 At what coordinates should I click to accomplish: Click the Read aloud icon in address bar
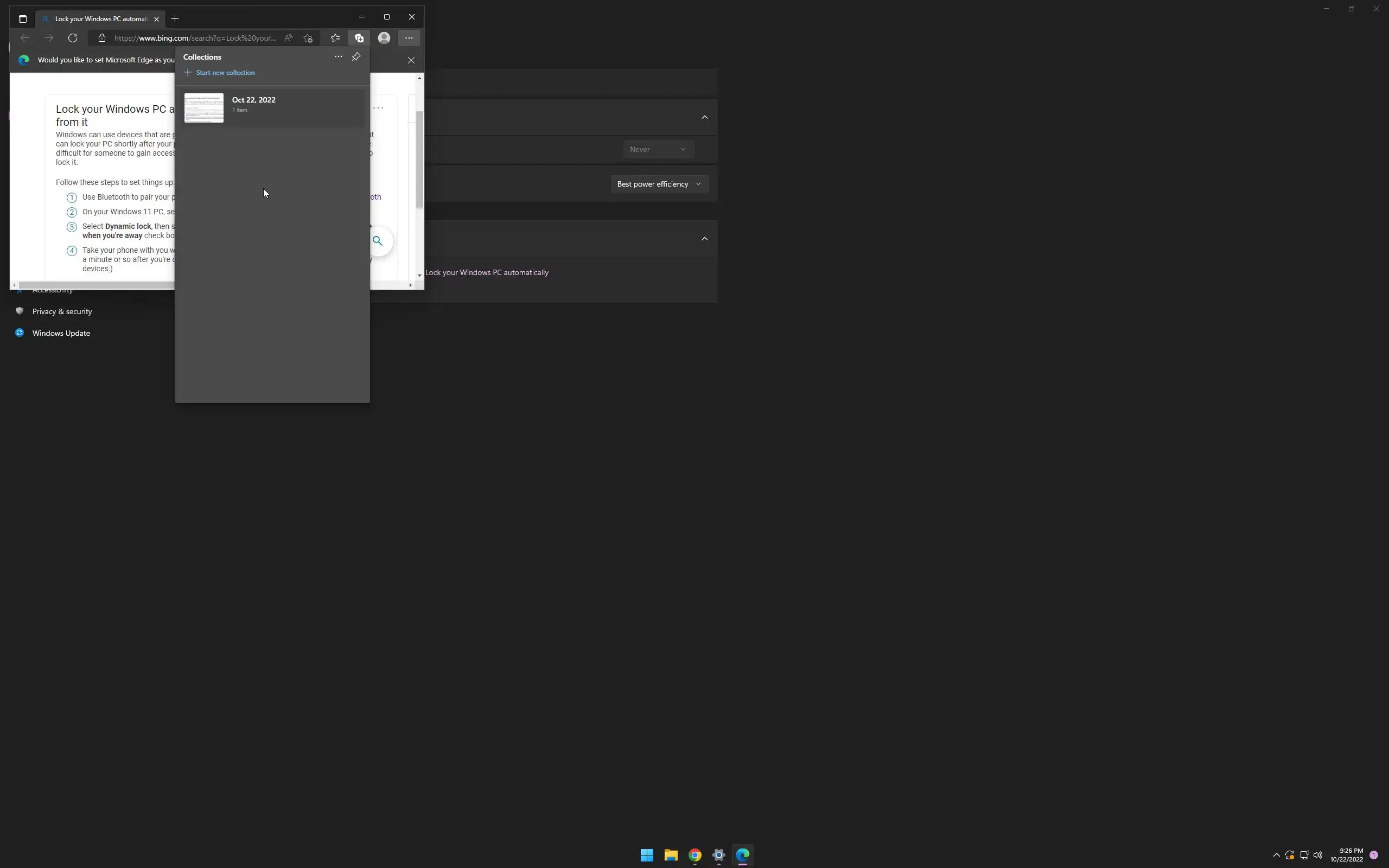pyautogui.click(x=288, y=38)
